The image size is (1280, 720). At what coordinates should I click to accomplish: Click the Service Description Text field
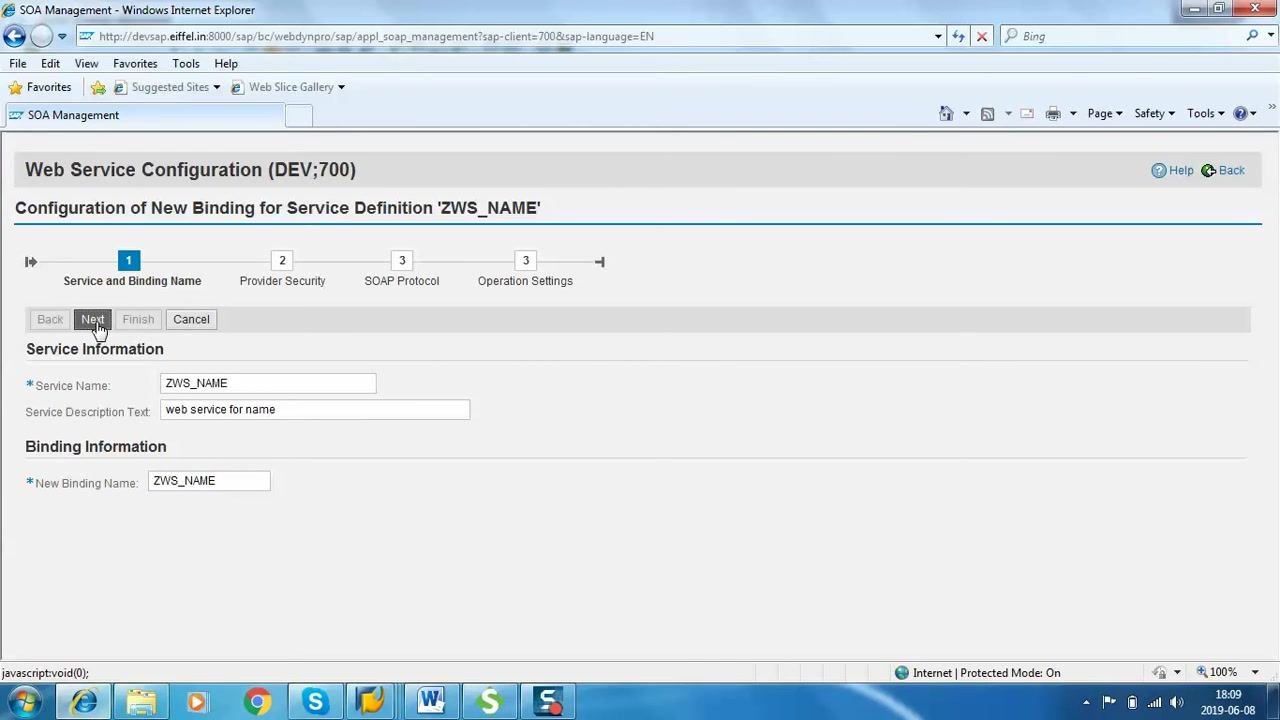click(x=315, y=409)
